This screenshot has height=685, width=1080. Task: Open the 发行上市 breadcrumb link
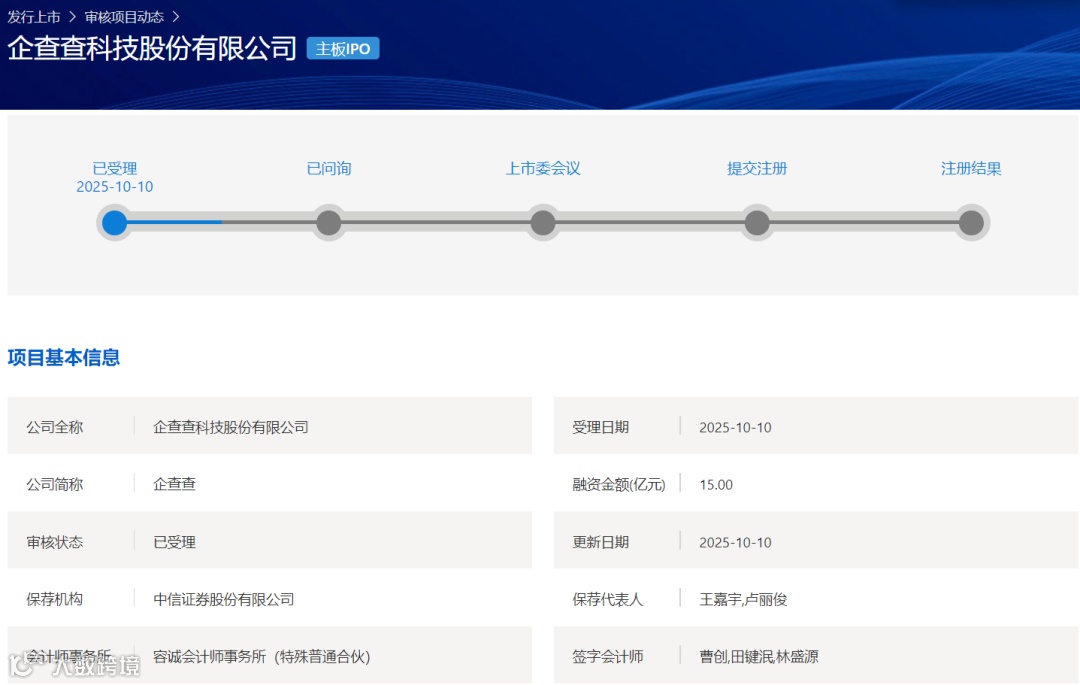[34, 17]
